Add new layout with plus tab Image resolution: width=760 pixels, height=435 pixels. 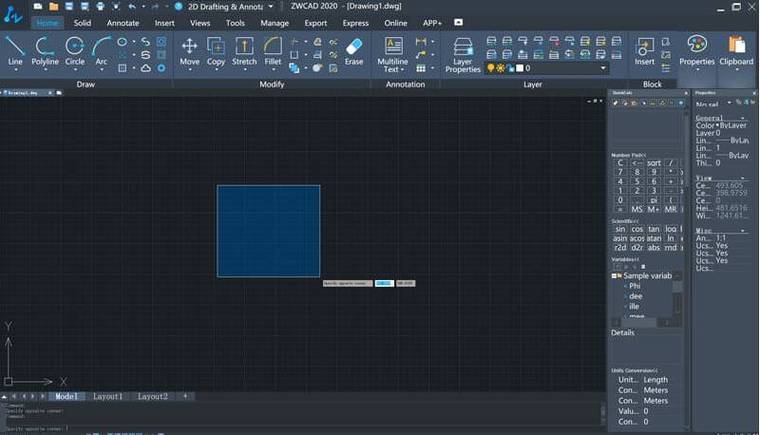[x=185, y=396]
